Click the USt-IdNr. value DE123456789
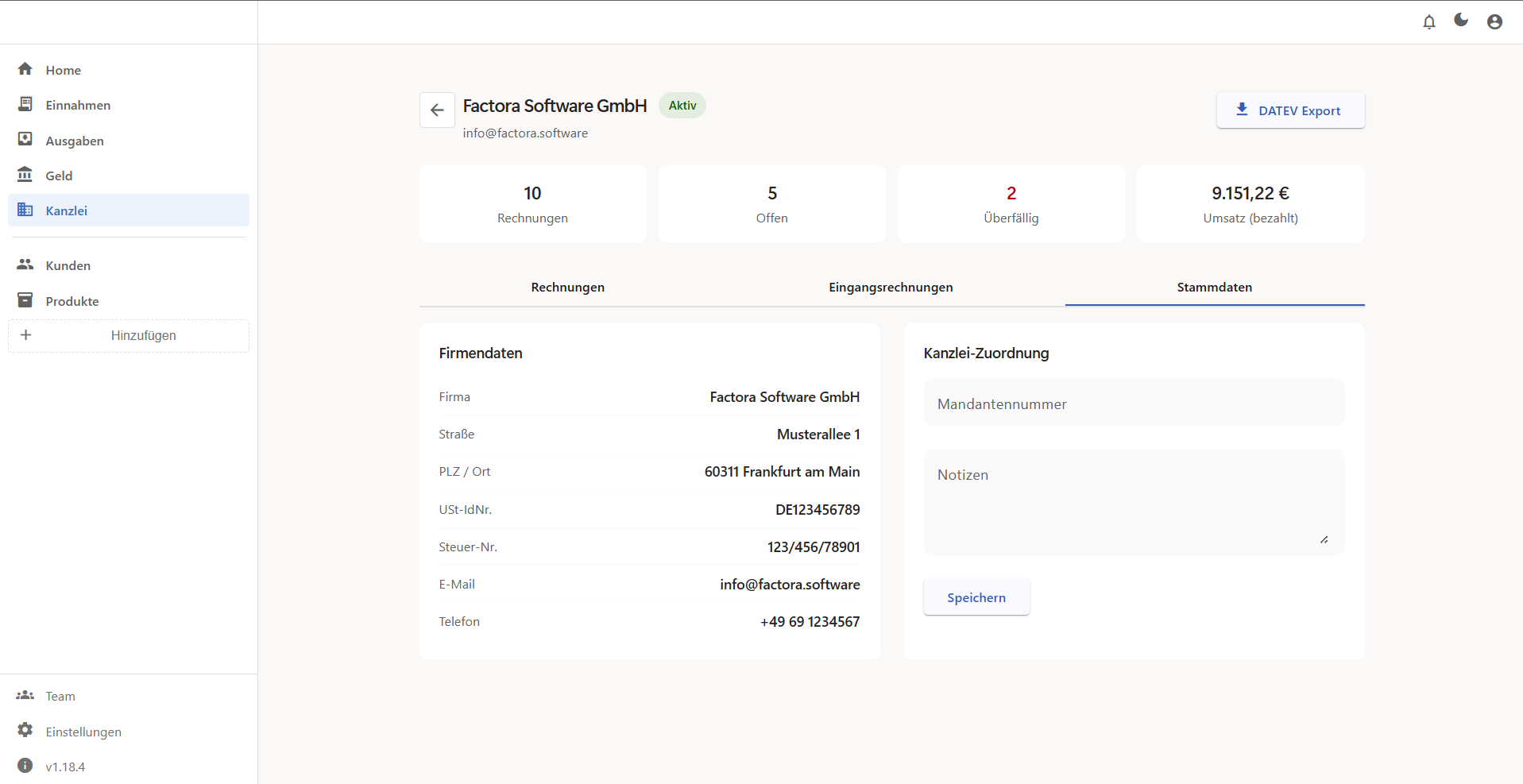1523x784 pixels. (x=818, y=510)
